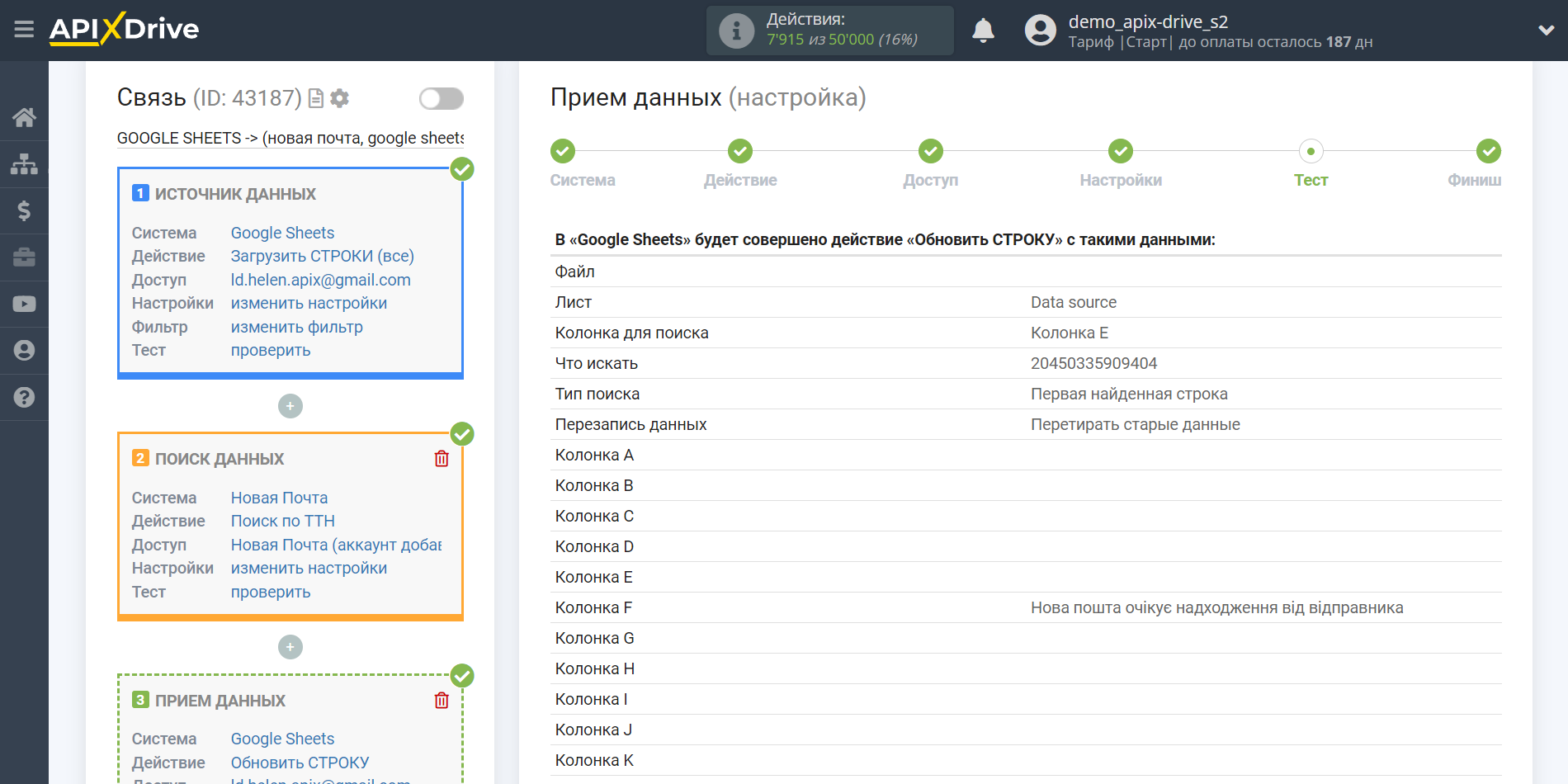Click the Источник данных header

(235, 194)
